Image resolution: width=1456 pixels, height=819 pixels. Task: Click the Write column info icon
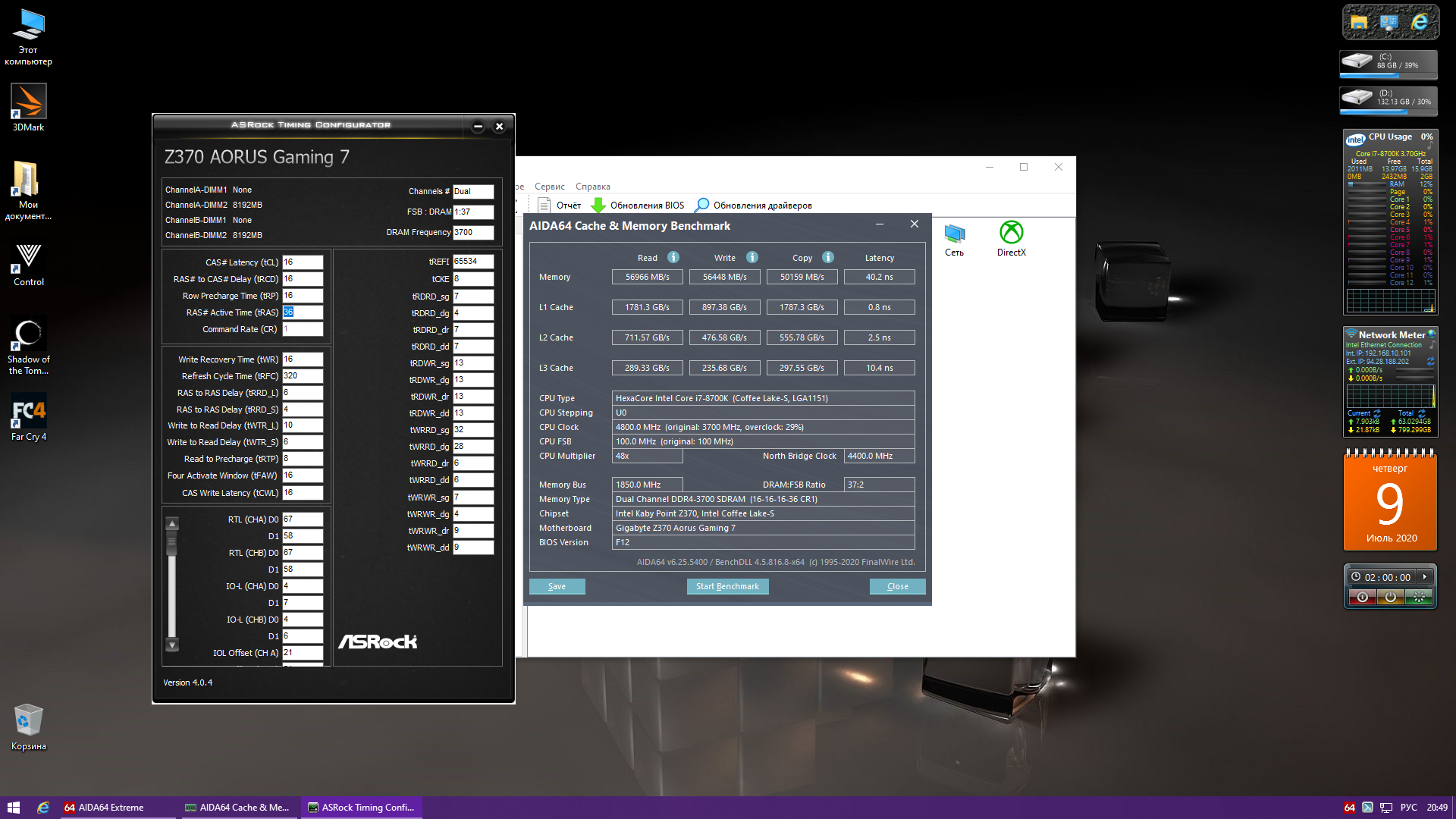[x=752, y=257]
